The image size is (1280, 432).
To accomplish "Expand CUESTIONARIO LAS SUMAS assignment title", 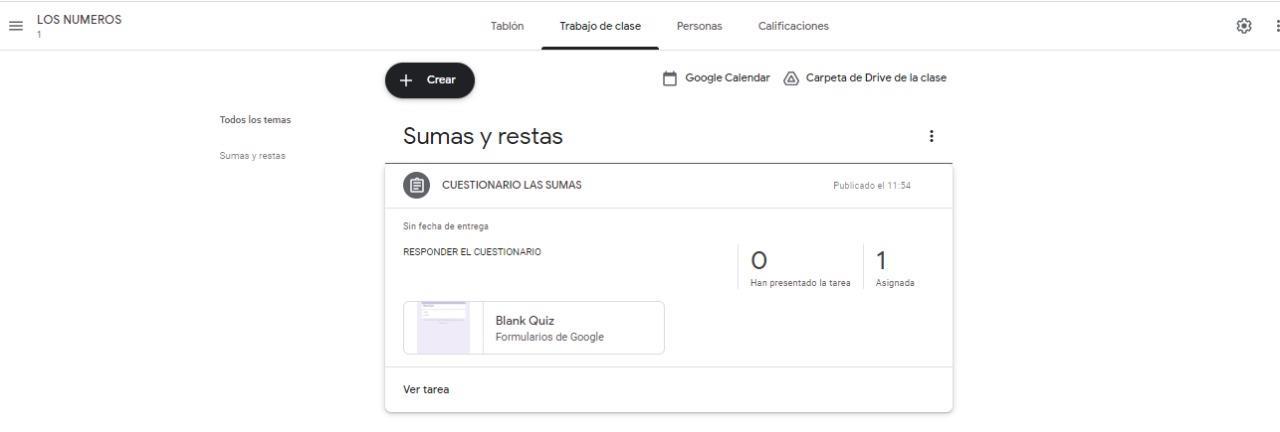I will [x=512, y=185].
